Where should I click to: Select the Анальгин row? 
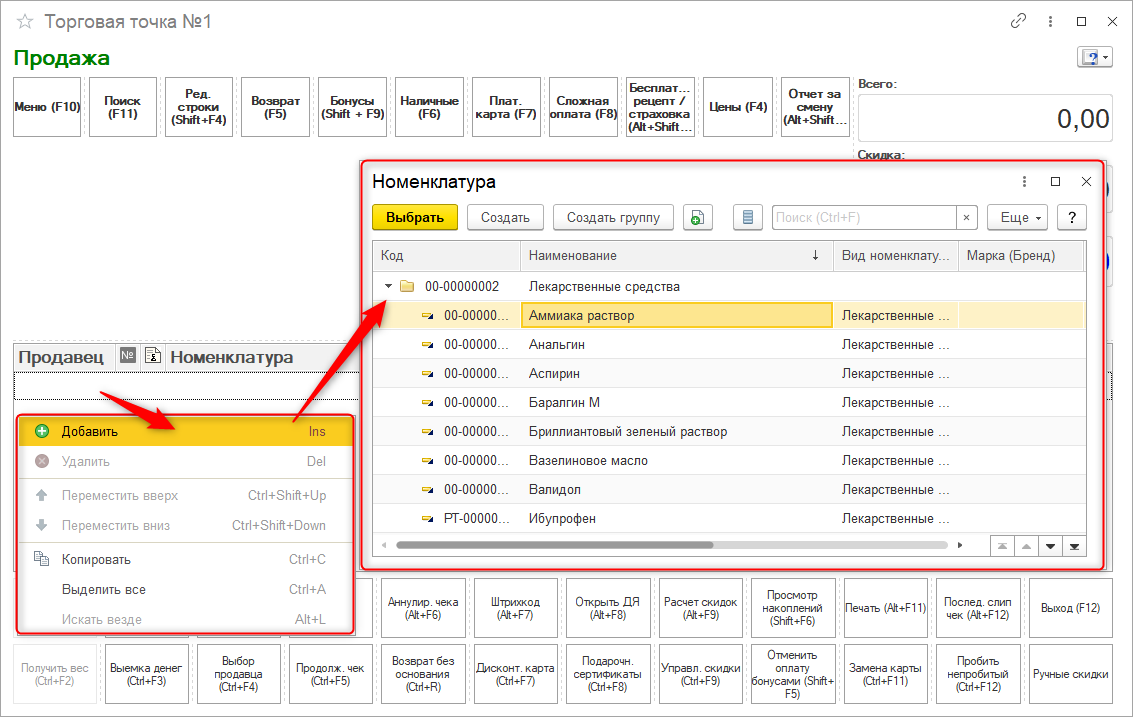[x=729, y=345]
